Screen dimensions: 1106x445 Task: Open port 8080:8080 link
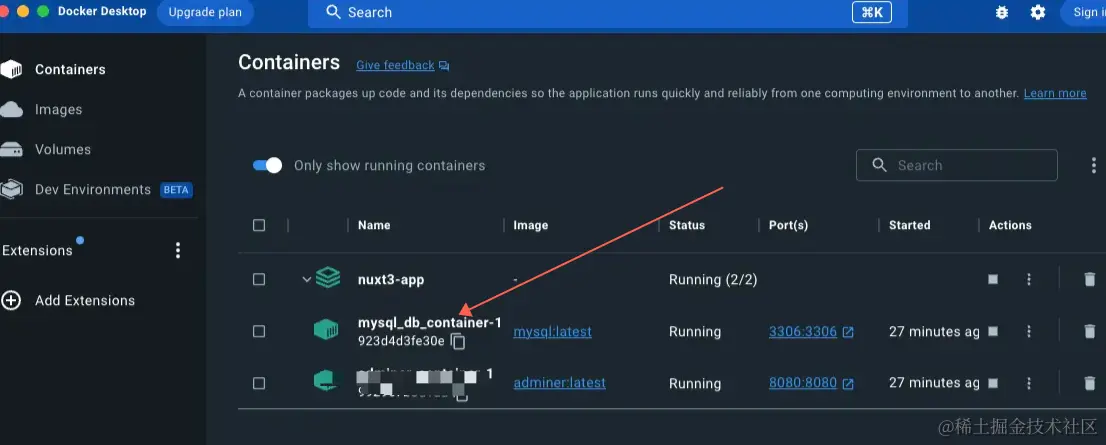click(x=803, y=383)
